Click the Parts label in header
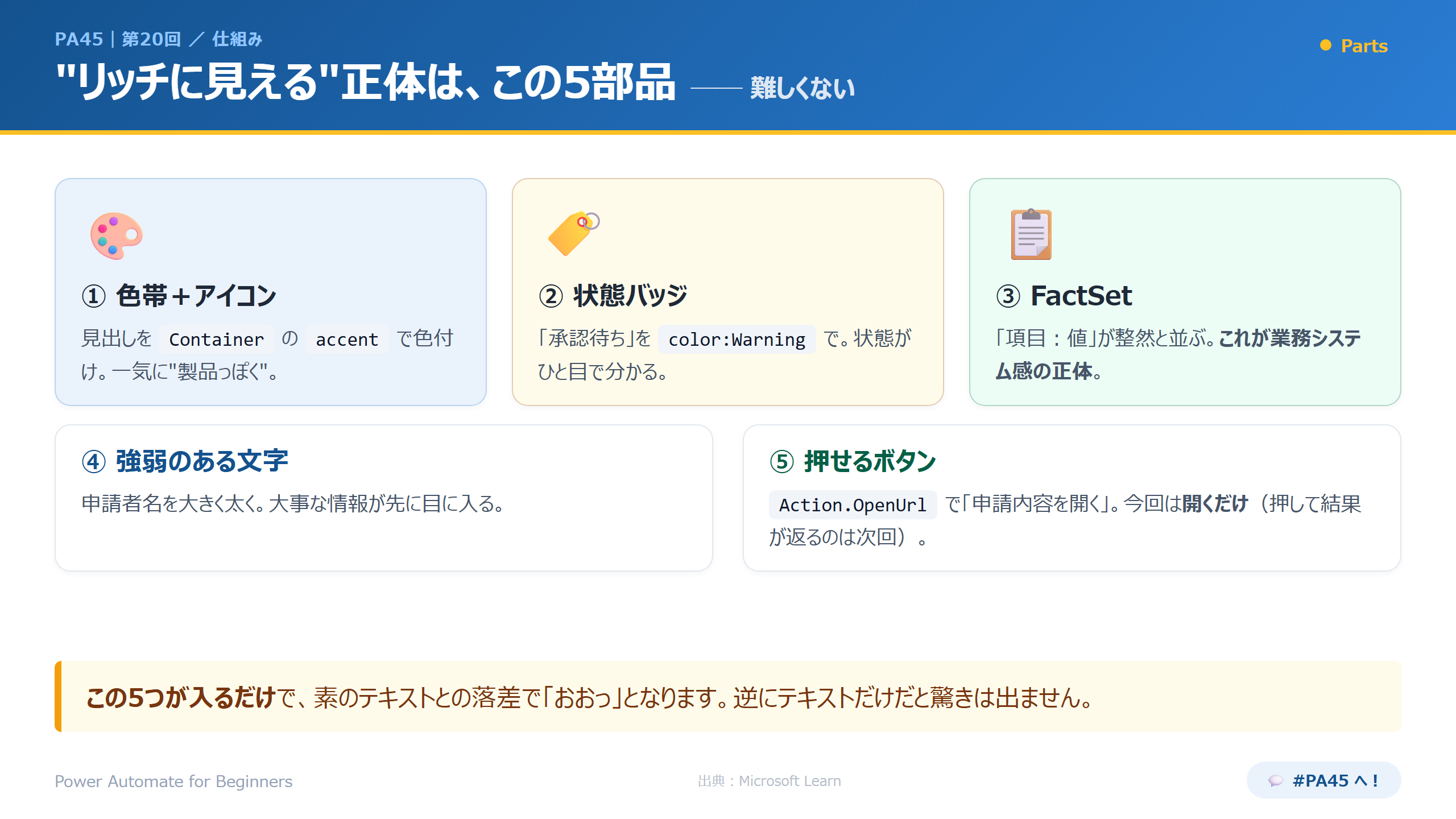The height and width of the screenshot is (819, 1456). click(1364, 45)
